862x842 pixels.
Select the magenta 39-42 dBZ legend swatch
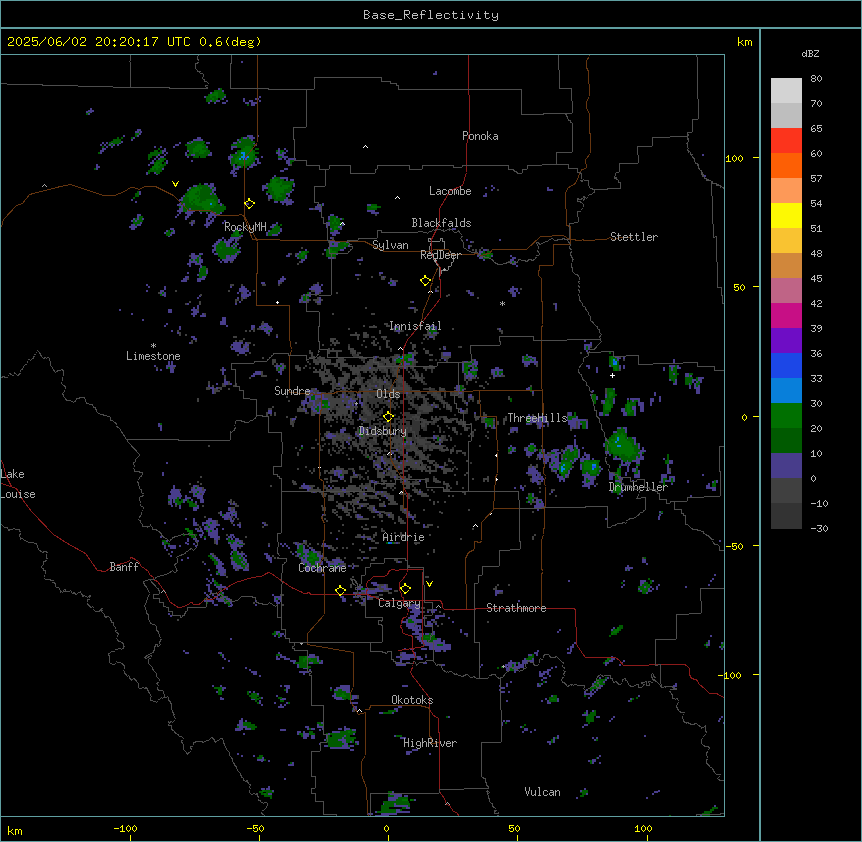(x=786, y=315)
